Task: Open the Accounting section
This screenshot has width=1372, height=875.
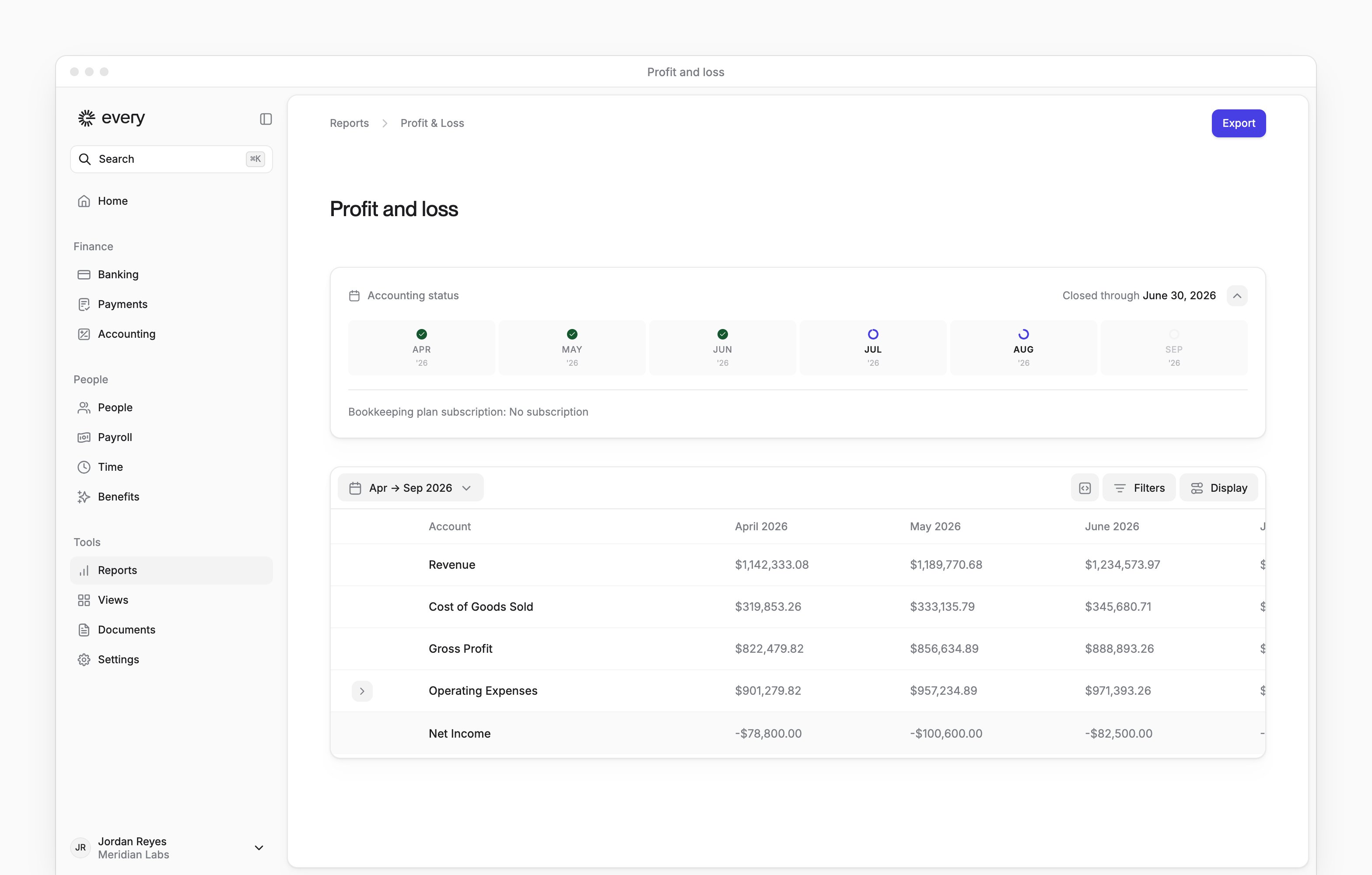Action: tap(171, 334)
